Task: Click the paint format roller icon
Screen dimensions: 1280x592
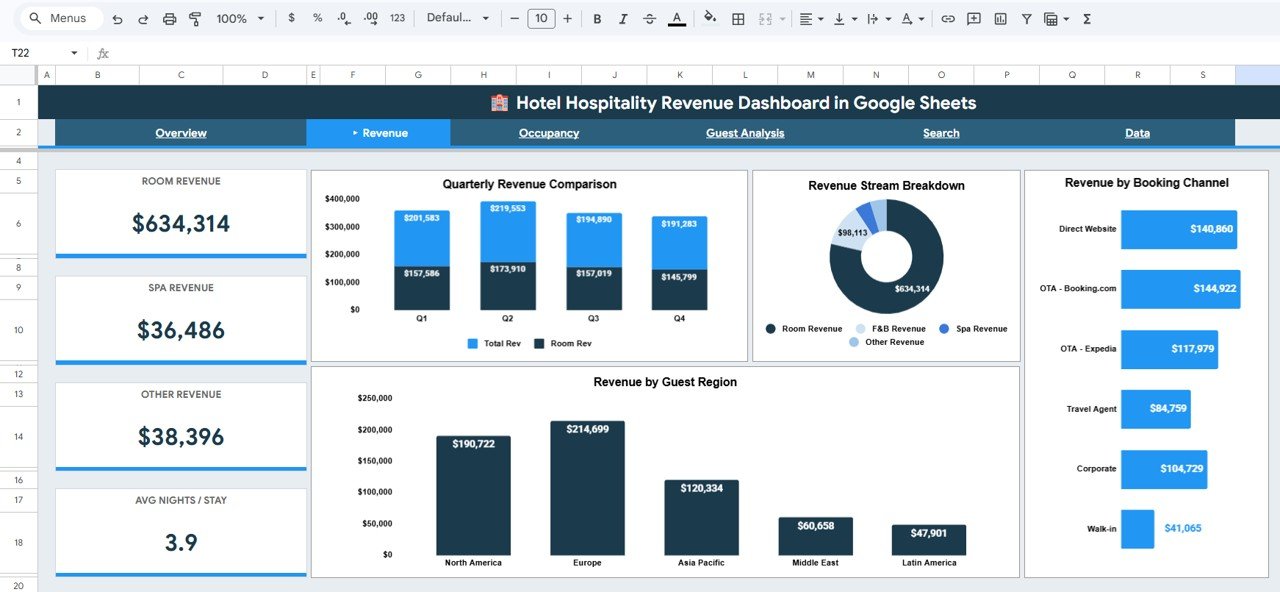Action: pyautogui.click(x=195, y=19)
